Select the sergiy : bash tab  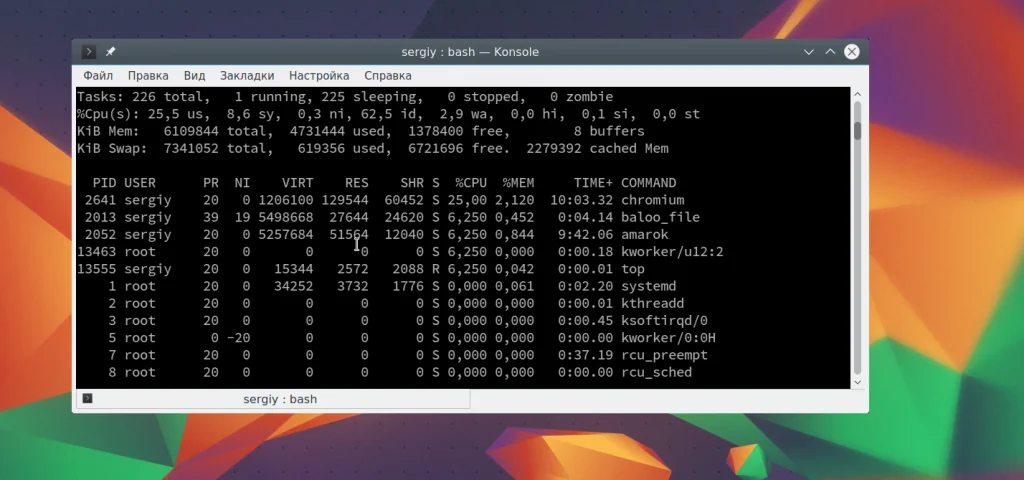(273, 399)
